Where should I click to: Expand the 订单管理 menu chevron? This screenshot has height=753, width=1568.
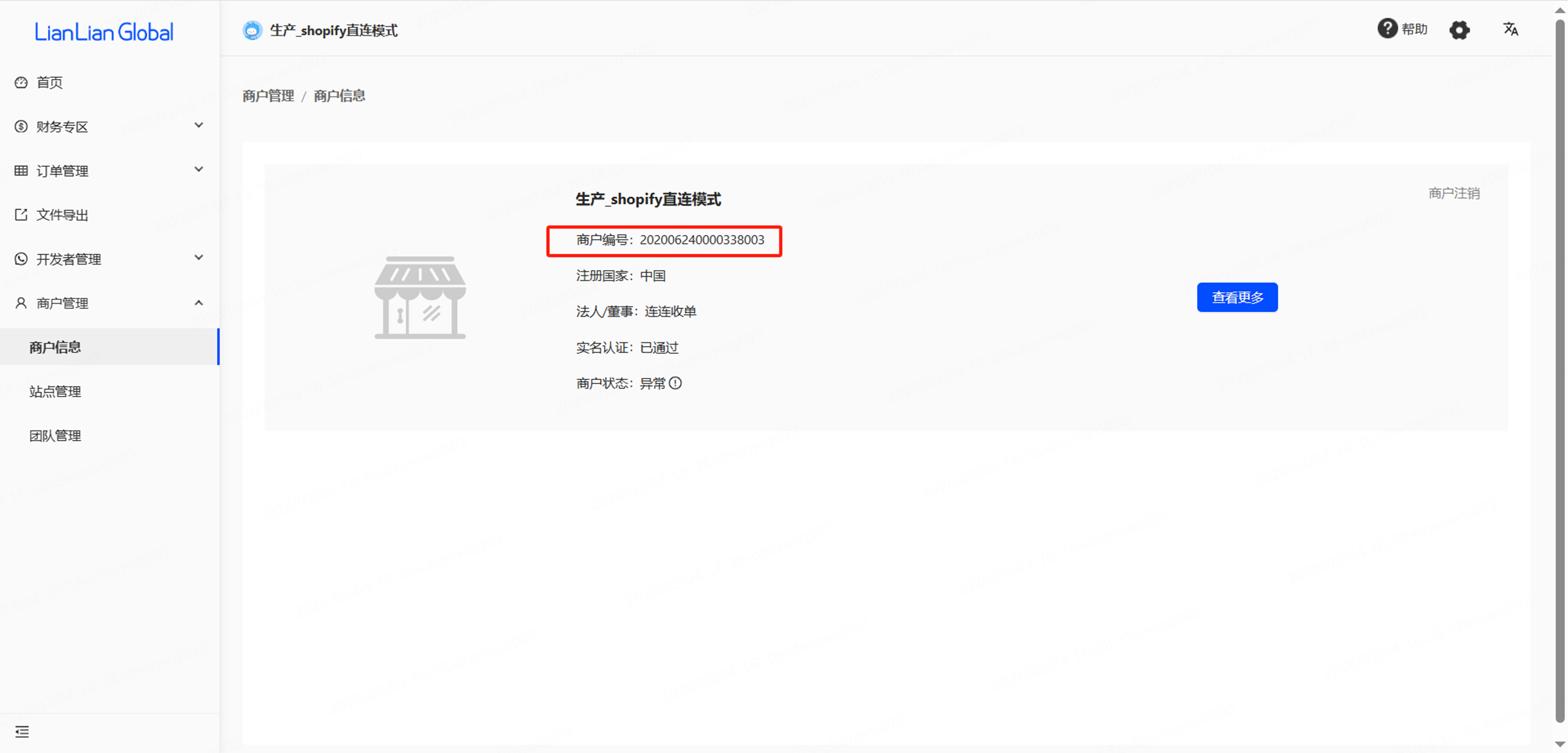tap(199, 170)
